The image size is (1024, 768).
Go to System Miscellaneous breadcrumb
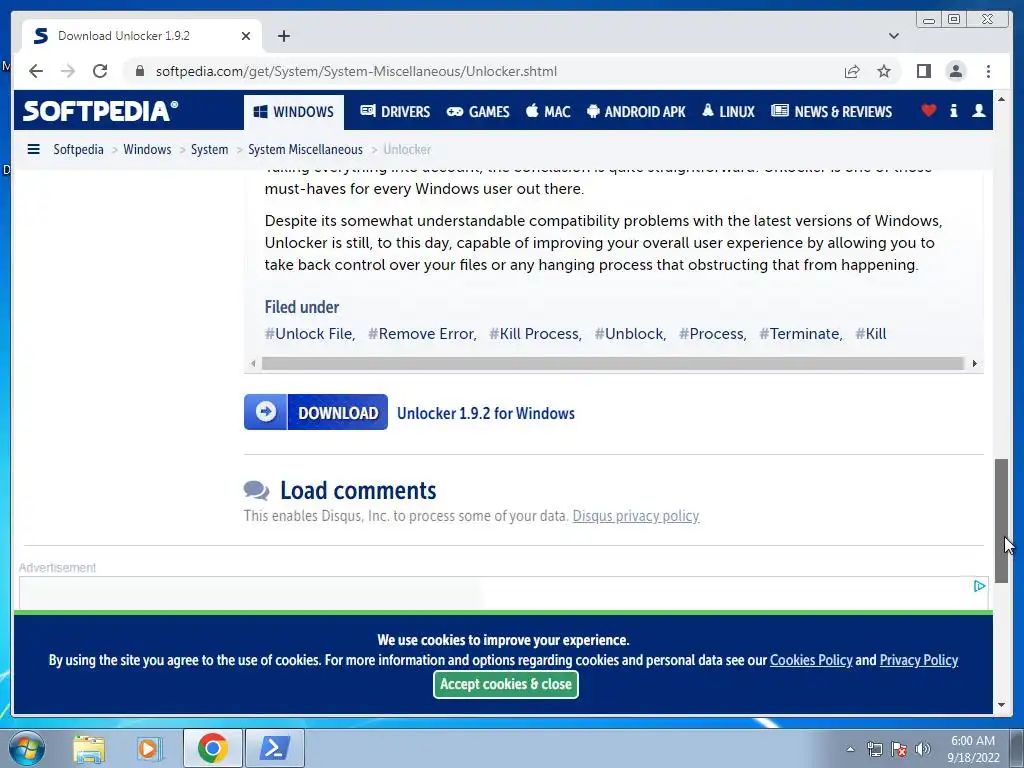click(x=305, y=150)
